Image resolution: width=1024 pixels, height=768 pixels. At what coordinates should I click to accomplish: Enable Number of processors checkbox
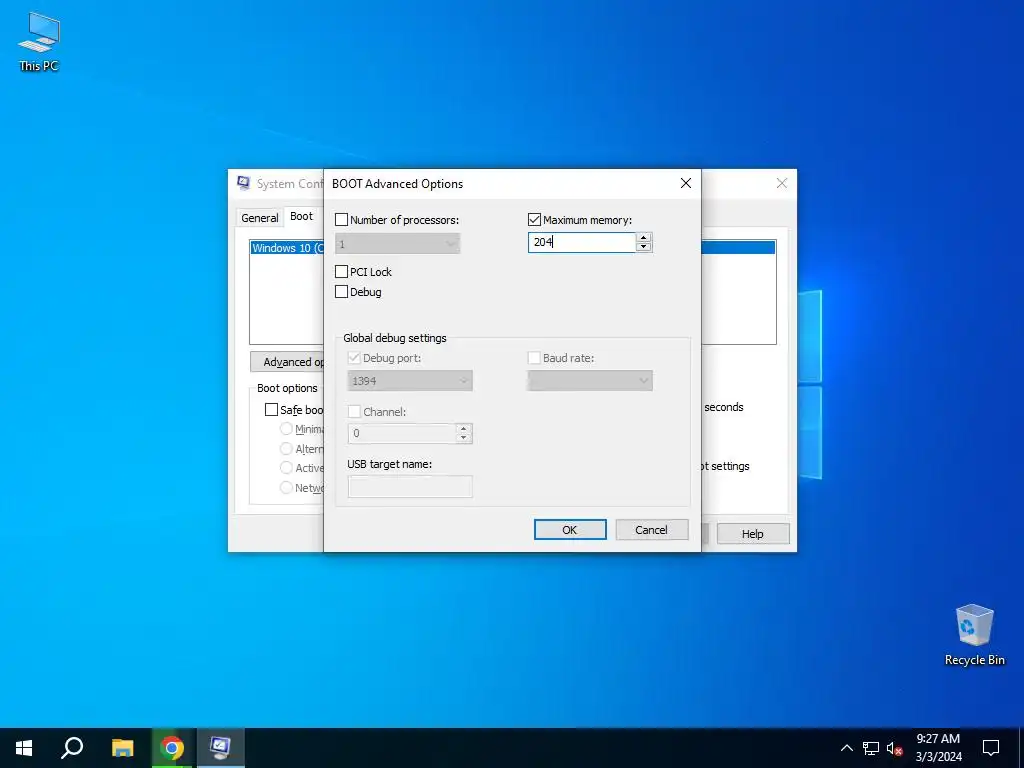[342, 220]
